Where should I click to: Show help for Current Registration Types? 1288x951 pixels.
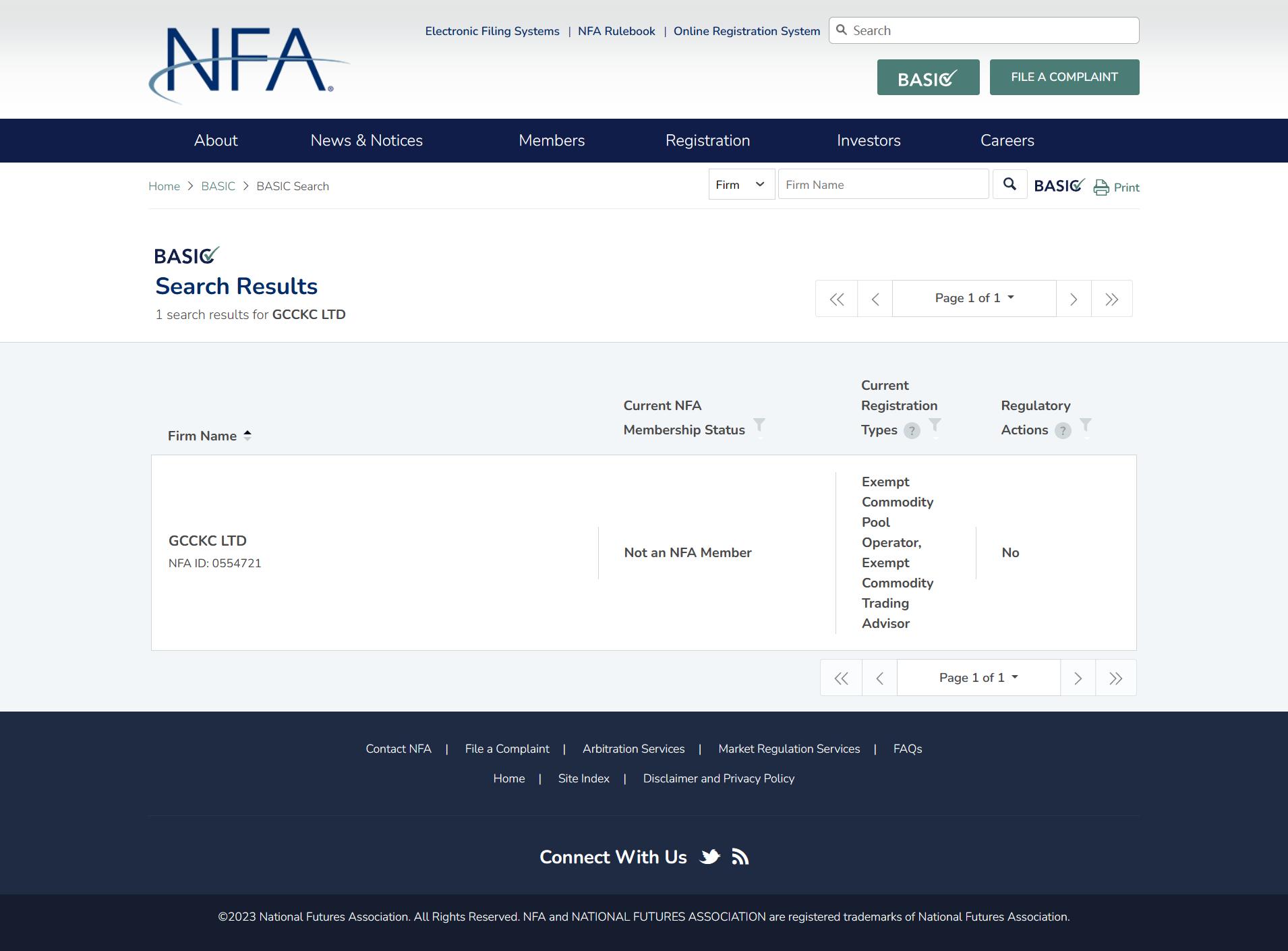pos(912,430)
